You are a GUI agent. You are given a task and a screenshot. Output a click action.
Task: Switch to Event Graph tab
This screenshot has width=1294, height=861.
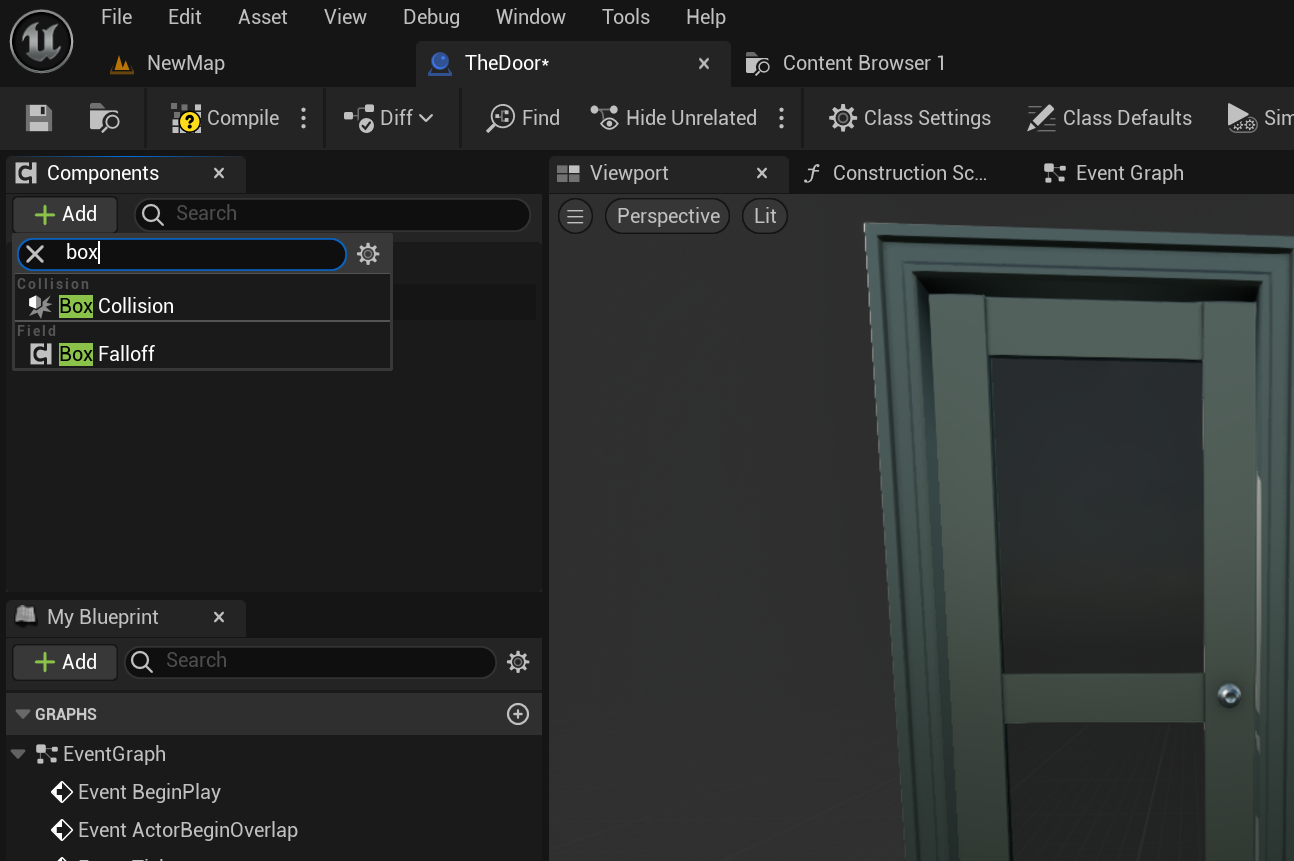click(1113, 173)
